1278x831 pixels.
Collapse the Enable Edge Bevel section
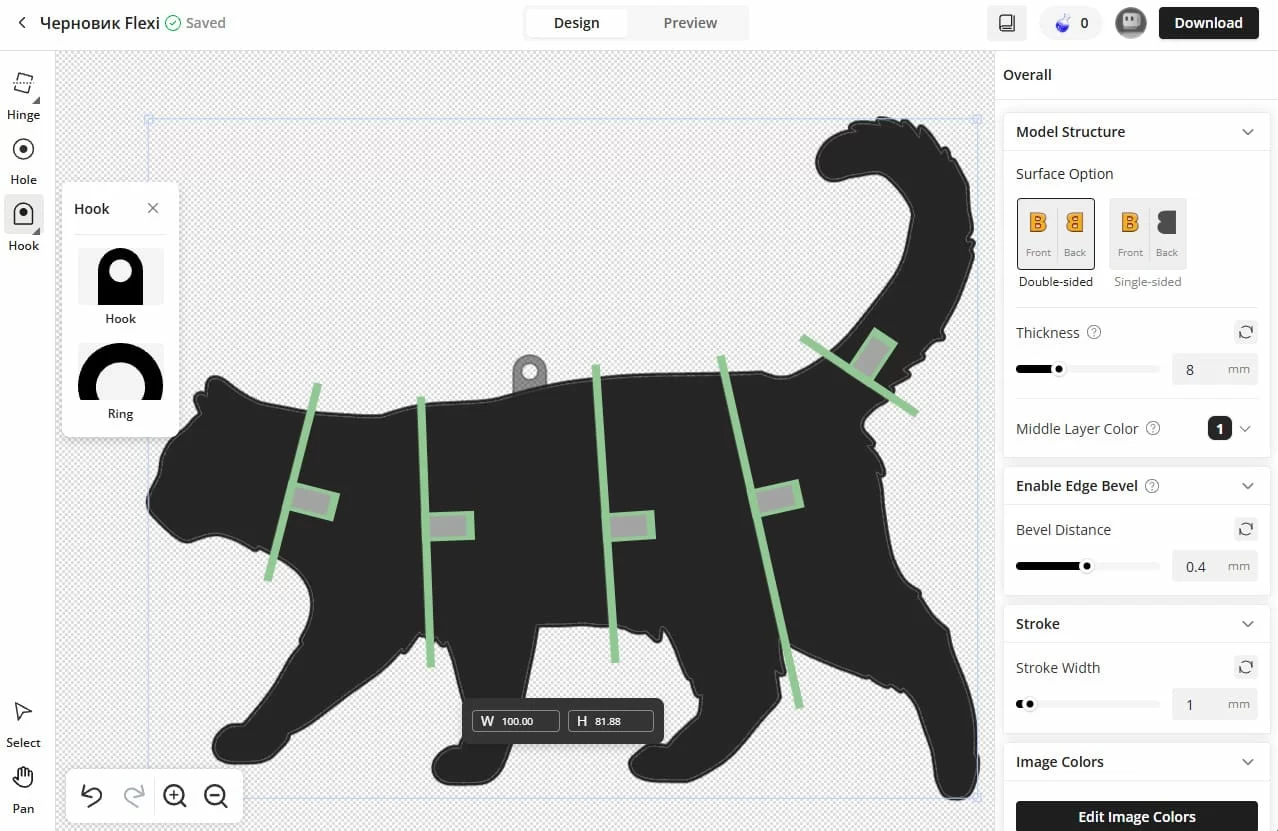(1248, 486)
